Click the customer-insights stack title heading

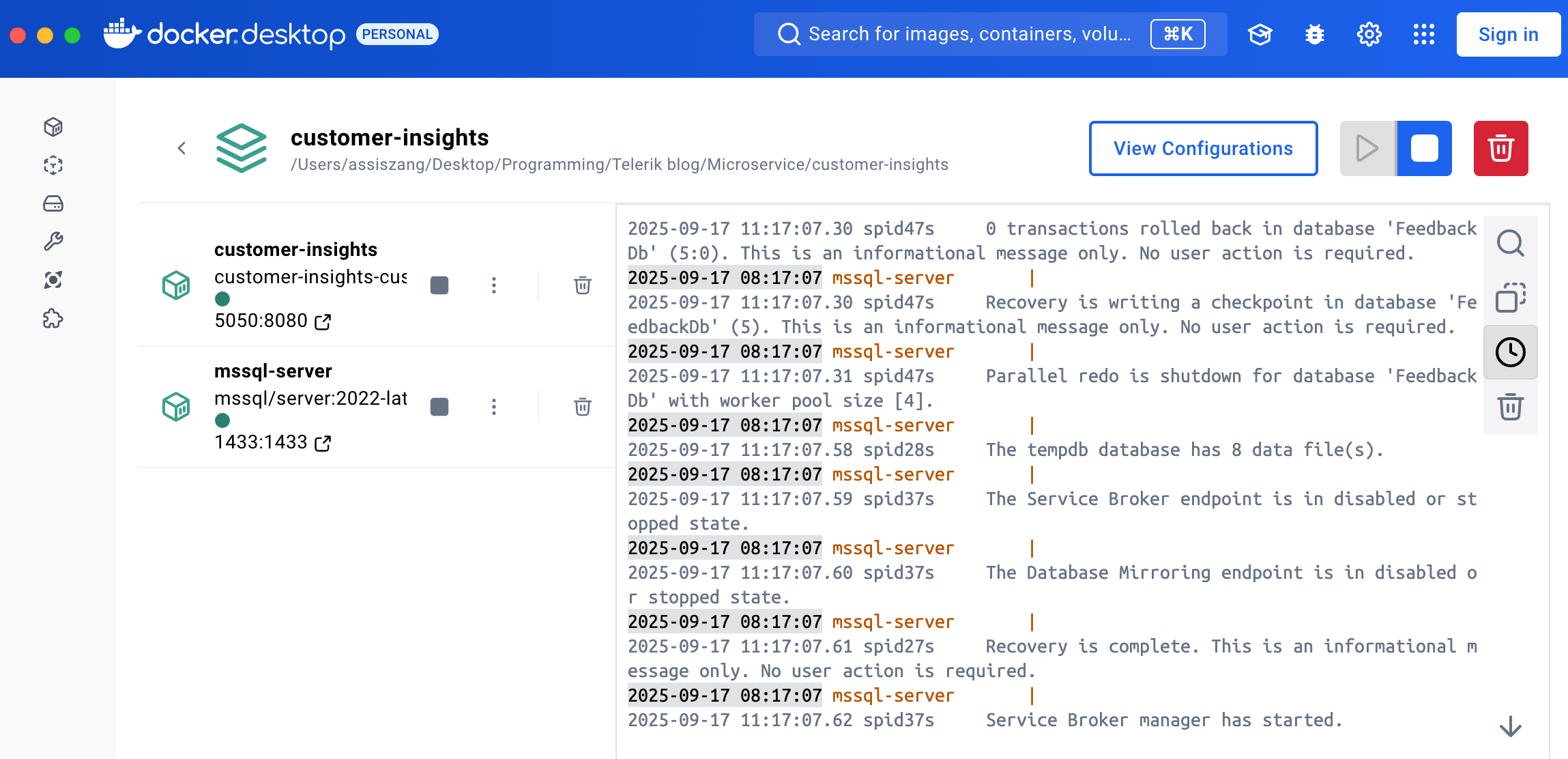tap(390, 138)
